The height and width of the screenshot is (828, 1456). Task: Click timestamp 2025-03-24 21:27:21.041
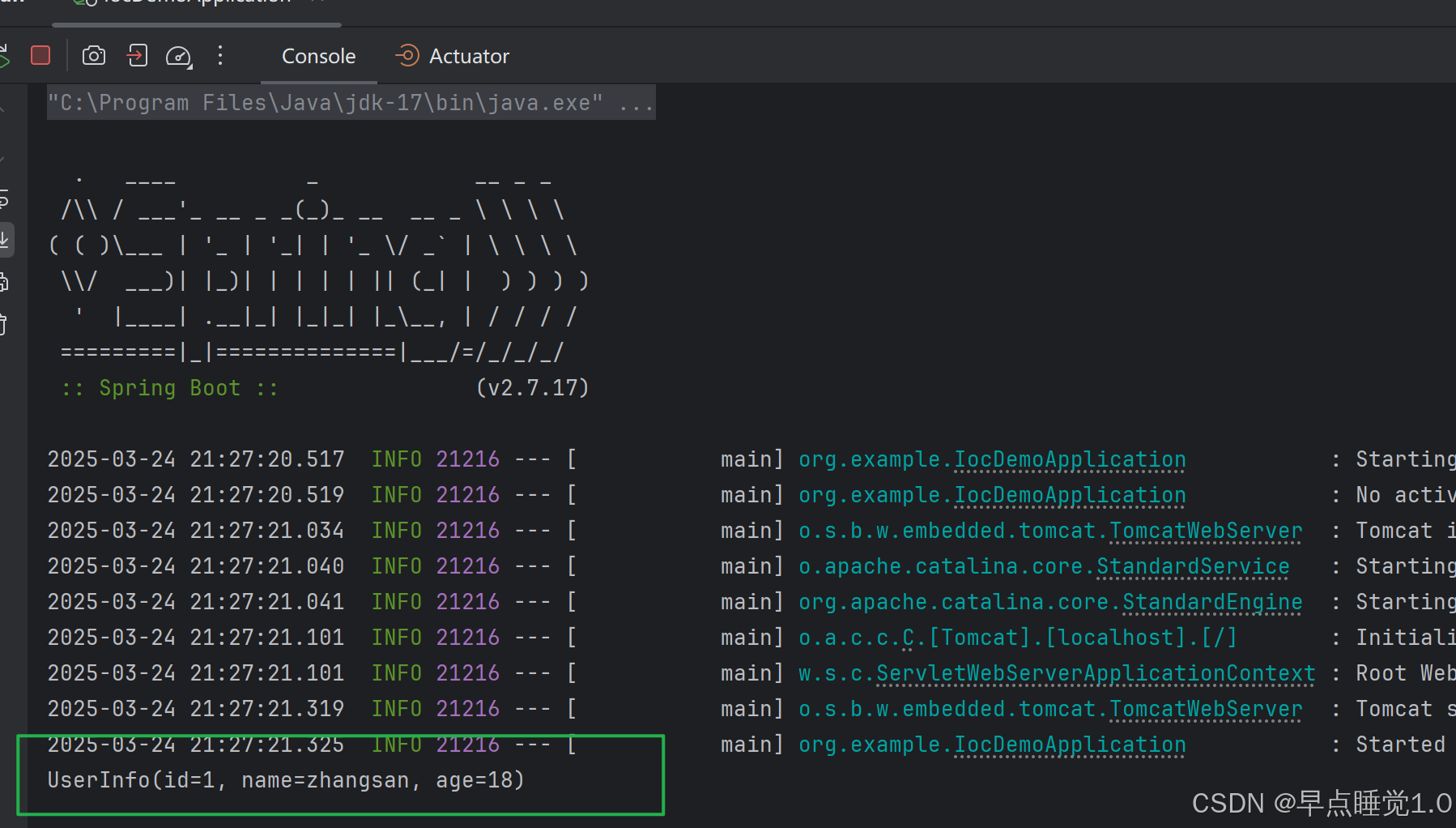coord(196,602)
